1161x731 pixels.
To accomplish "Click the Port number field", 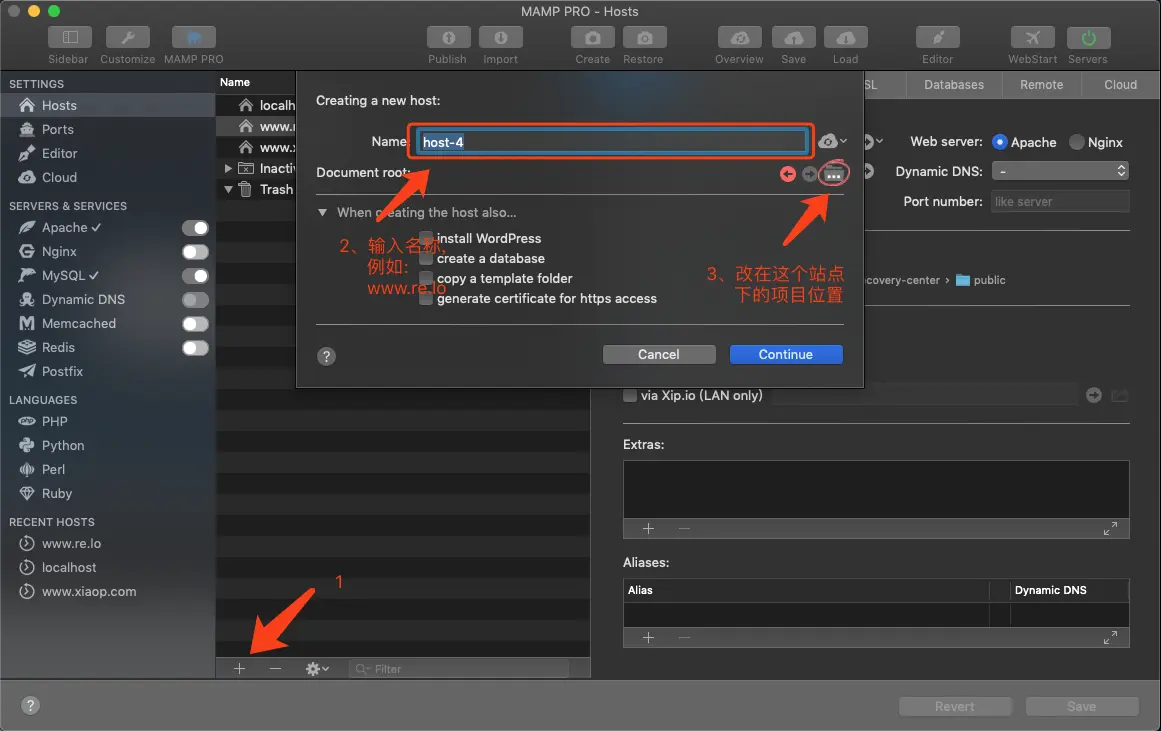I will 1060,201.
